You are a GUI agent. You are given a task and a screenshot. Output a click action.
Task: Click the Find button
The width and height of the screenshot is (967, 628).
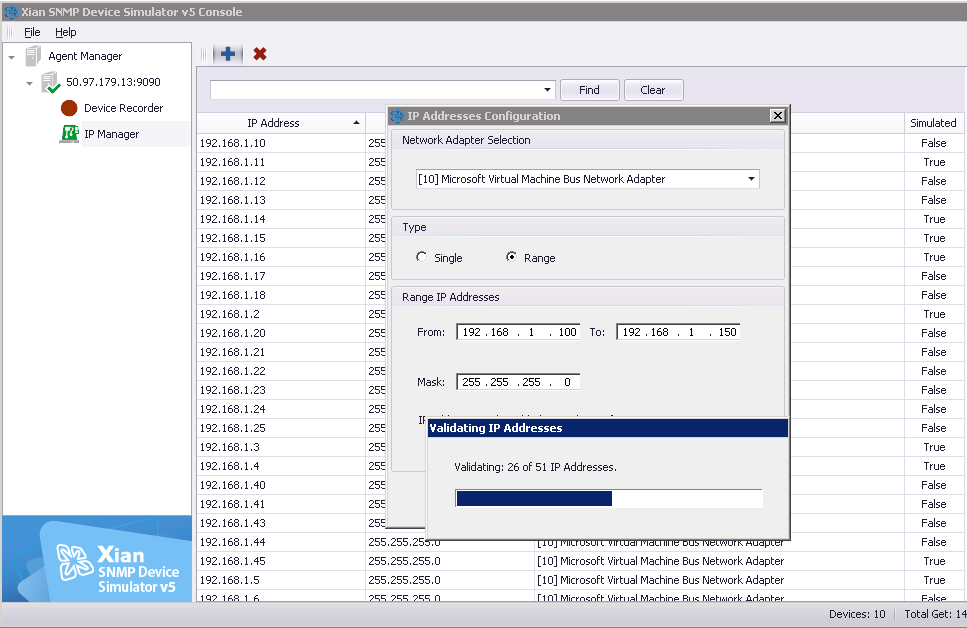(589, 90)
